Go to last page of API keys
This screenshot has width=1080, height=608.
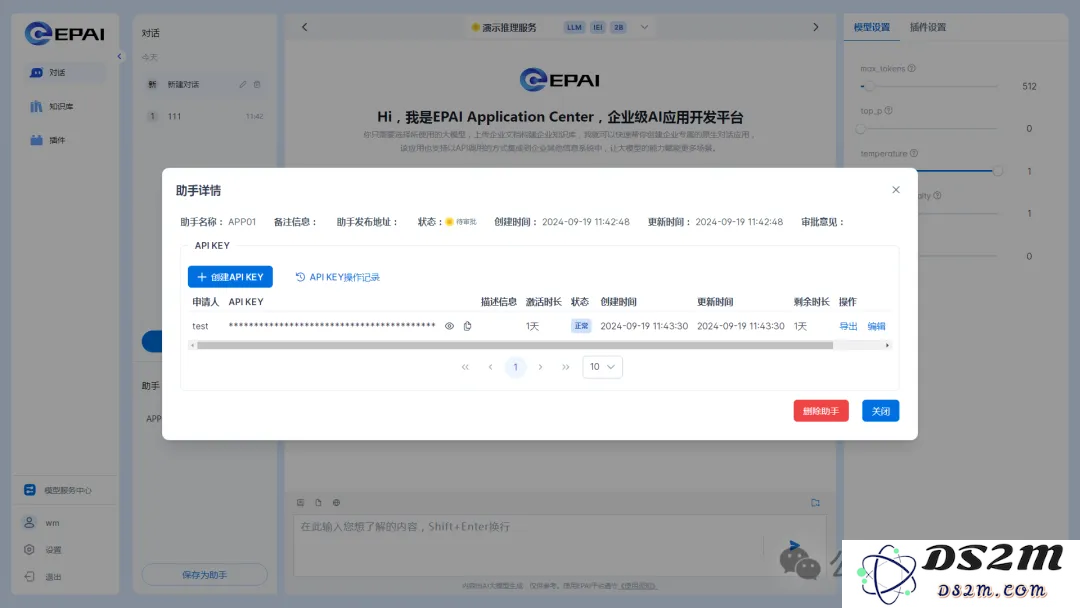(565, 367)
